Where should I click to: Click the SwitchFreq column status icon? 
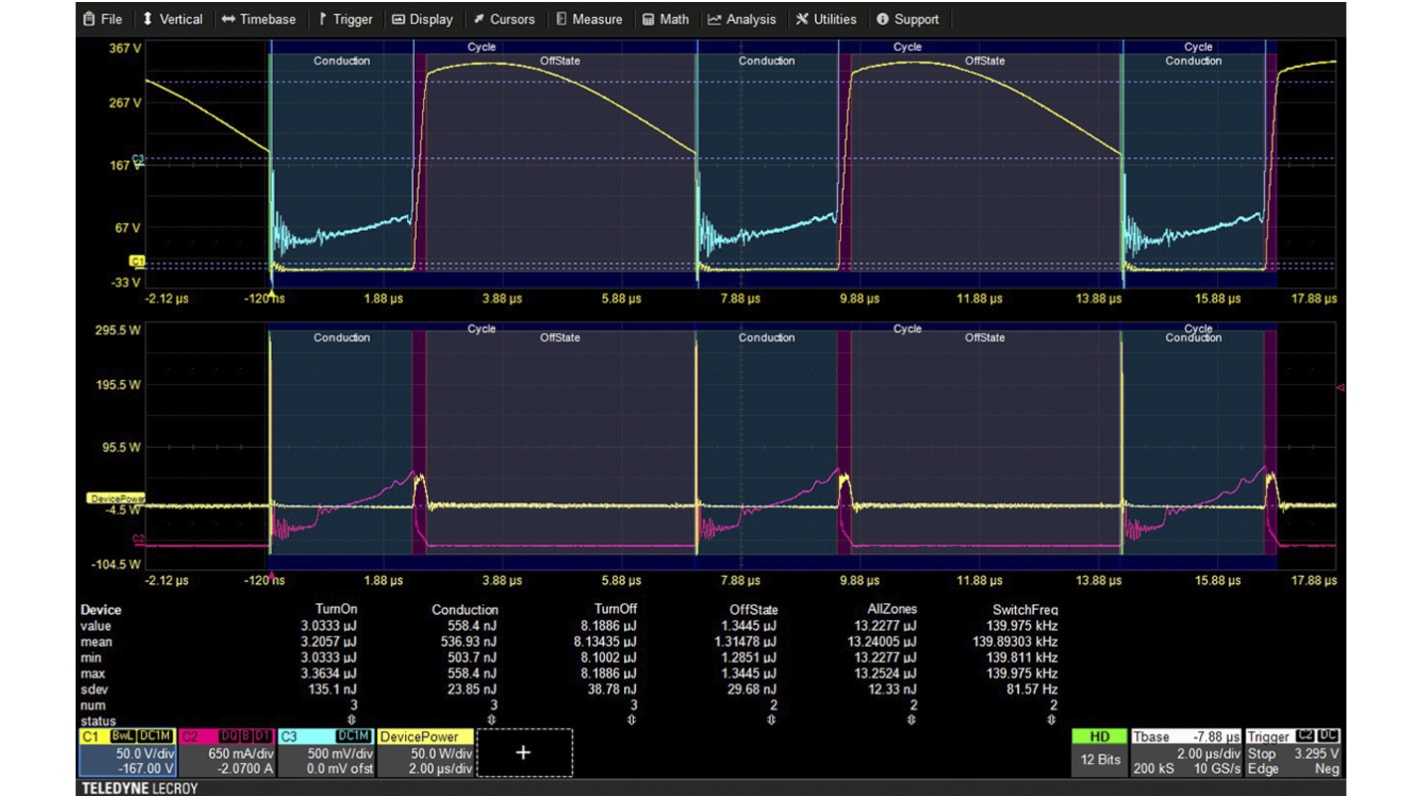point(1050,720)
